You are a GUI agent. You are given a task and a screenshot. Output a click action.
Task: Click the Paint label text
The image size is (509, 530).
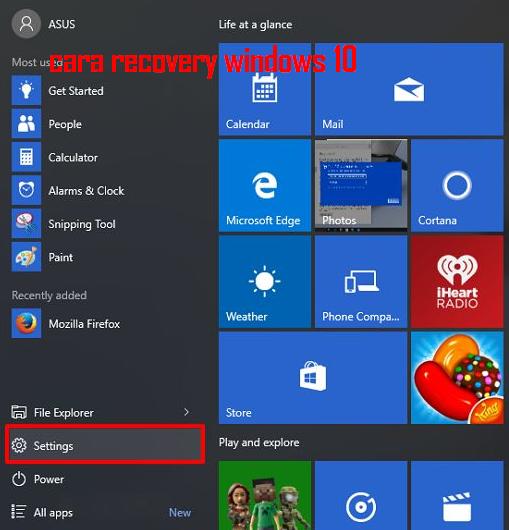(x=60, y=257)
